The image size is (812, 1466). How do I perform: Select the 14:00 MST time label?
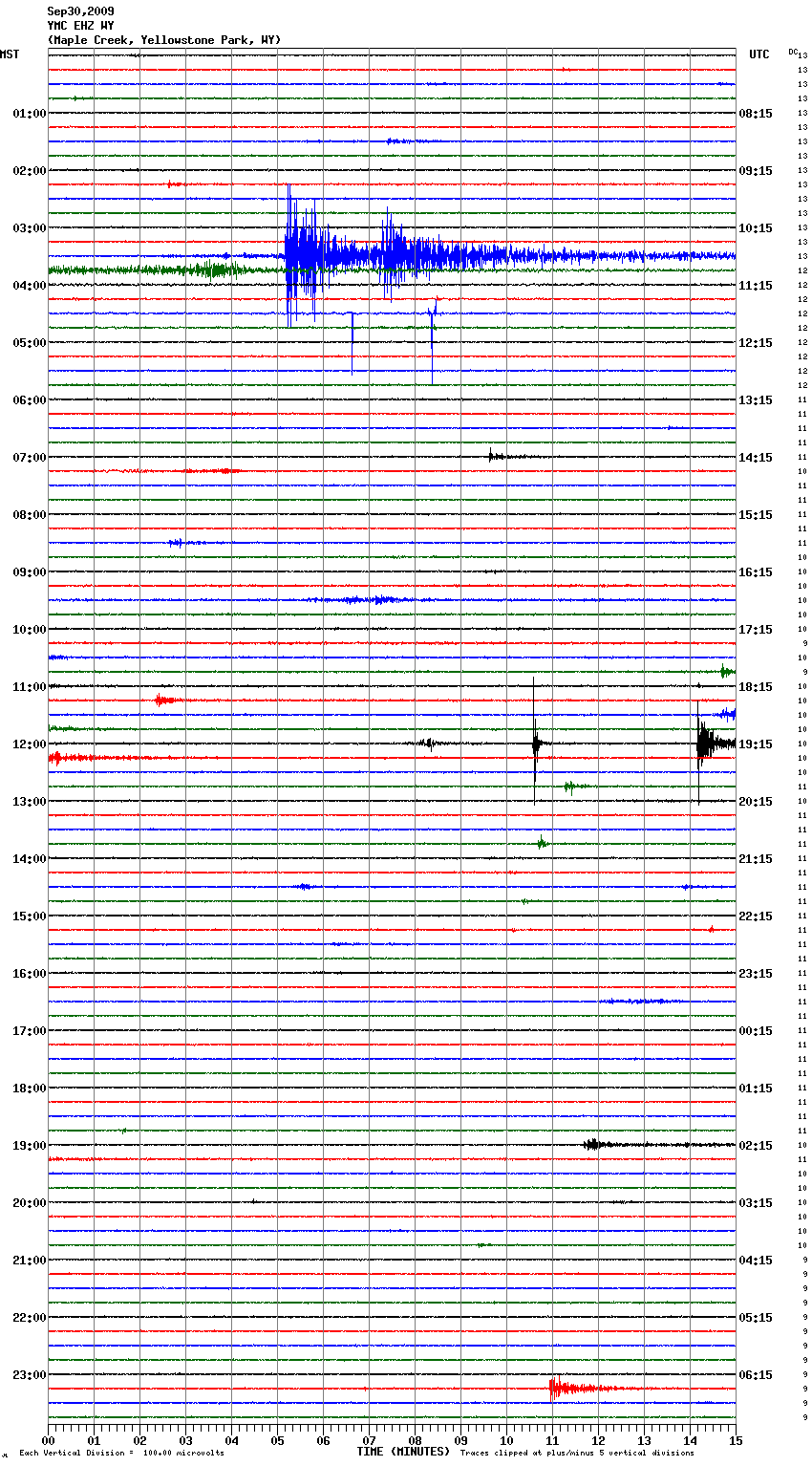point(29,859)
